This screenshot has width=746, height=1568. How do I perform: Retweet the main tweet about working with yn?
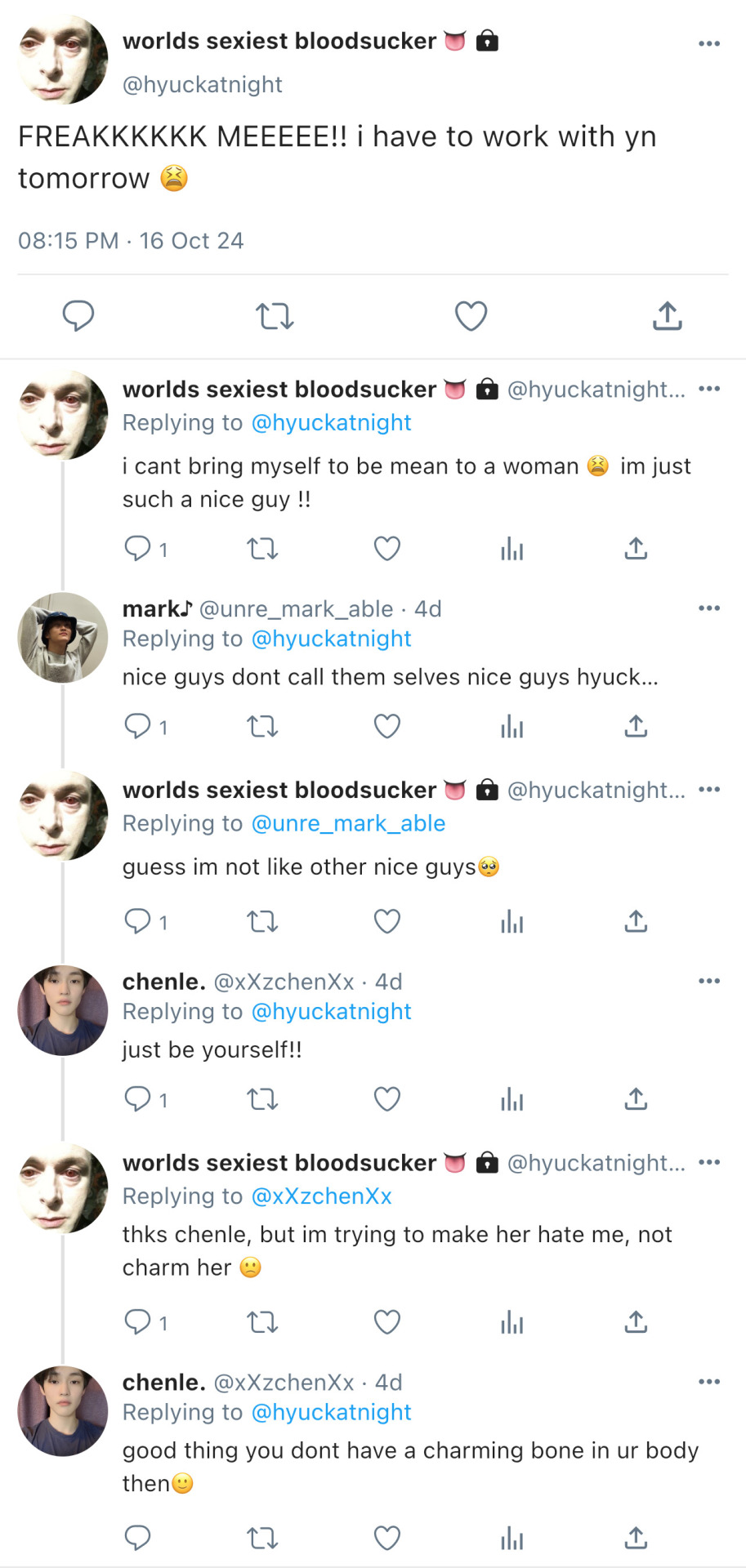pyautogui.click(x=275, y=316)
